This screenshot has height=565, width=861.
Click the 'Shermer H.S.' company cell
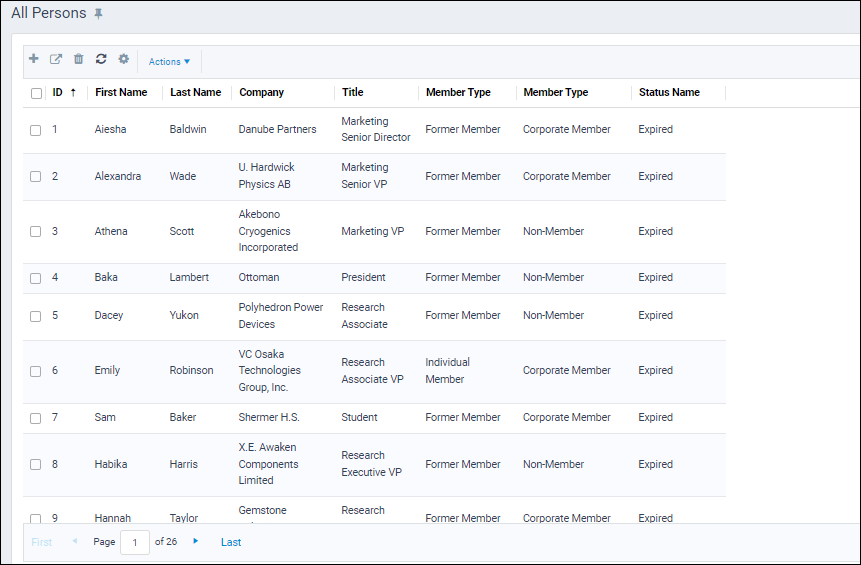click(269, 417)
